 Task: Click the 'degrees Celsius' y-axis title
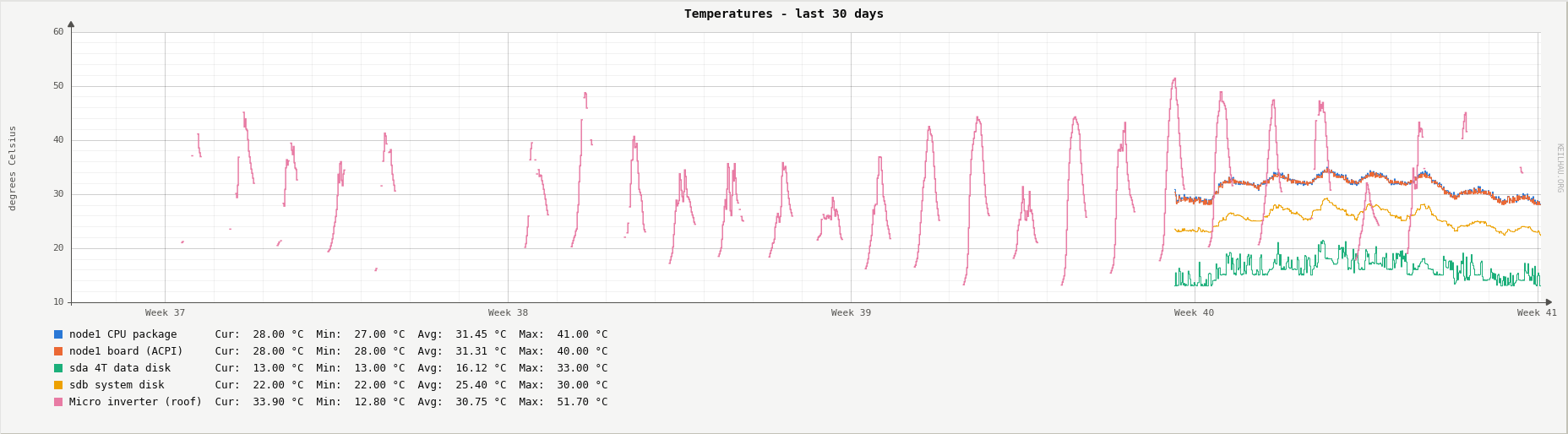(x=13, y=168)
